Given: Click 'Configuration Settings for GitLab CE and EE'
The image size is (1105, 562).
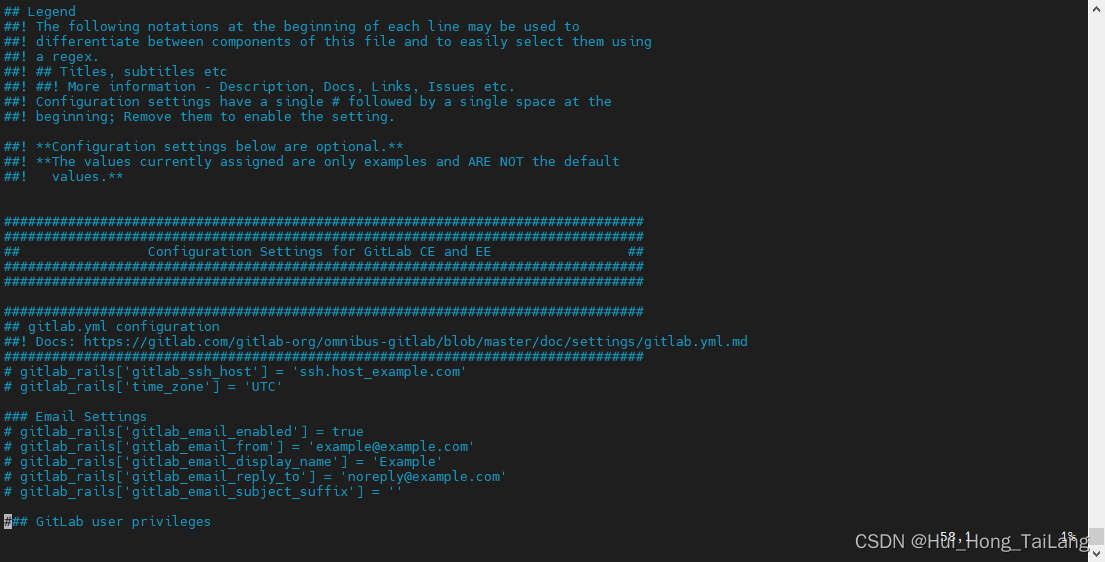Looking at the screenshot, I should [x=319, y=251].
